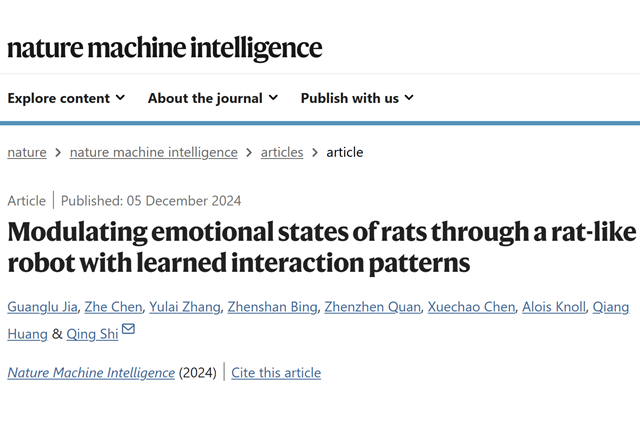640x428 pixels.
Task: Click the nature machine intelligence logo
Action: pyautogui.click(x=165, y=48)
